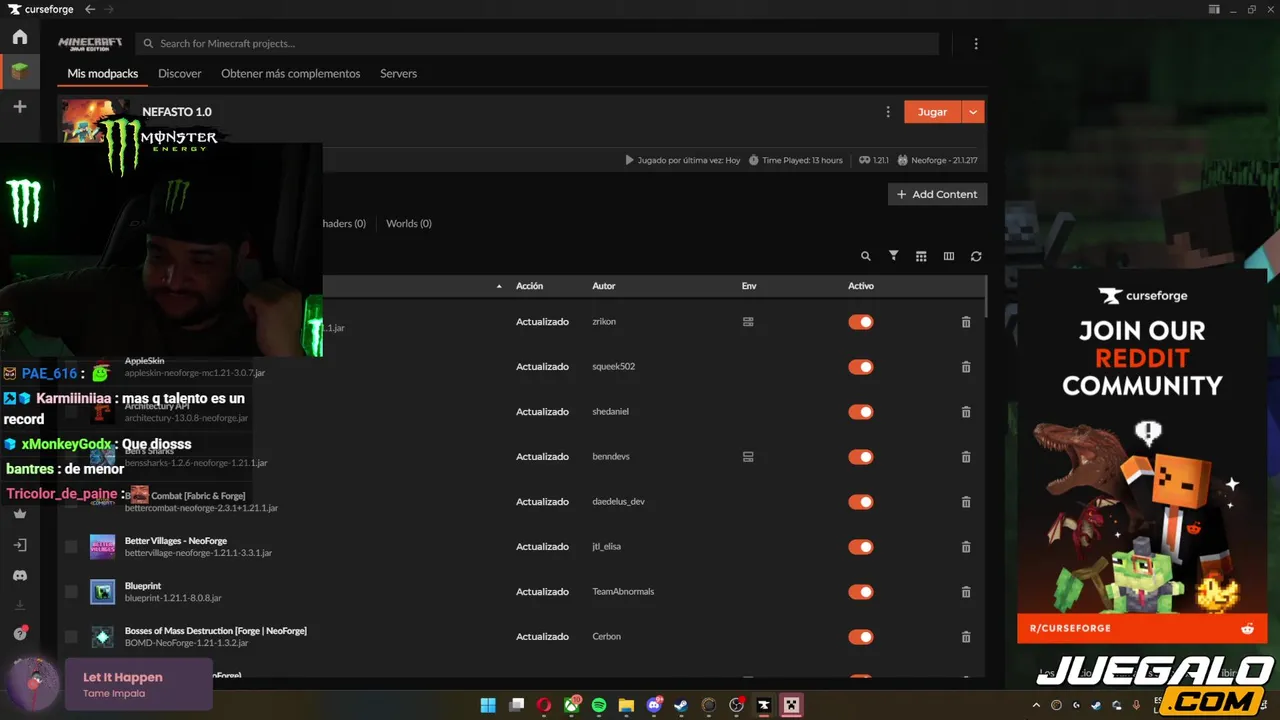Toggle name column sort arrow
1280x720 pixels.
point(499,287)
